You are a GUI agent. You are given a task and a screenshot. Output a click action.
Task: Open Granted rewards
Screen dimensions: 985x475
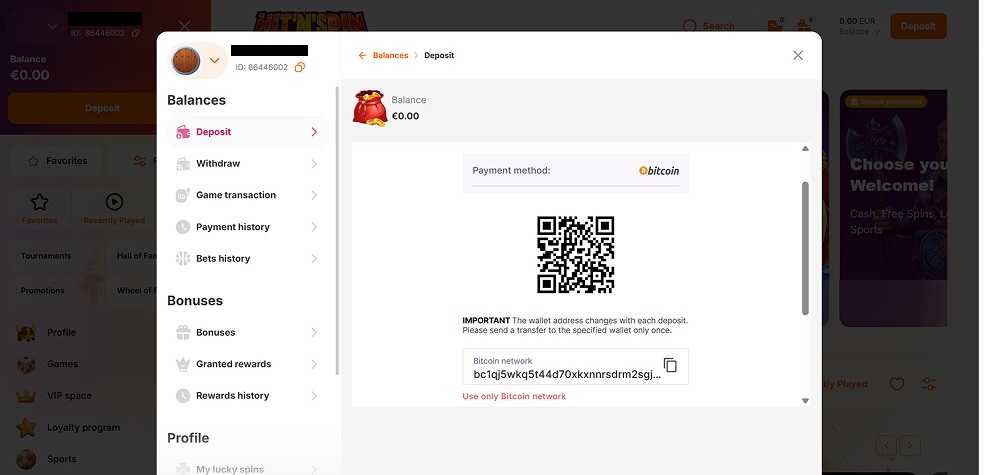point(248,364)
